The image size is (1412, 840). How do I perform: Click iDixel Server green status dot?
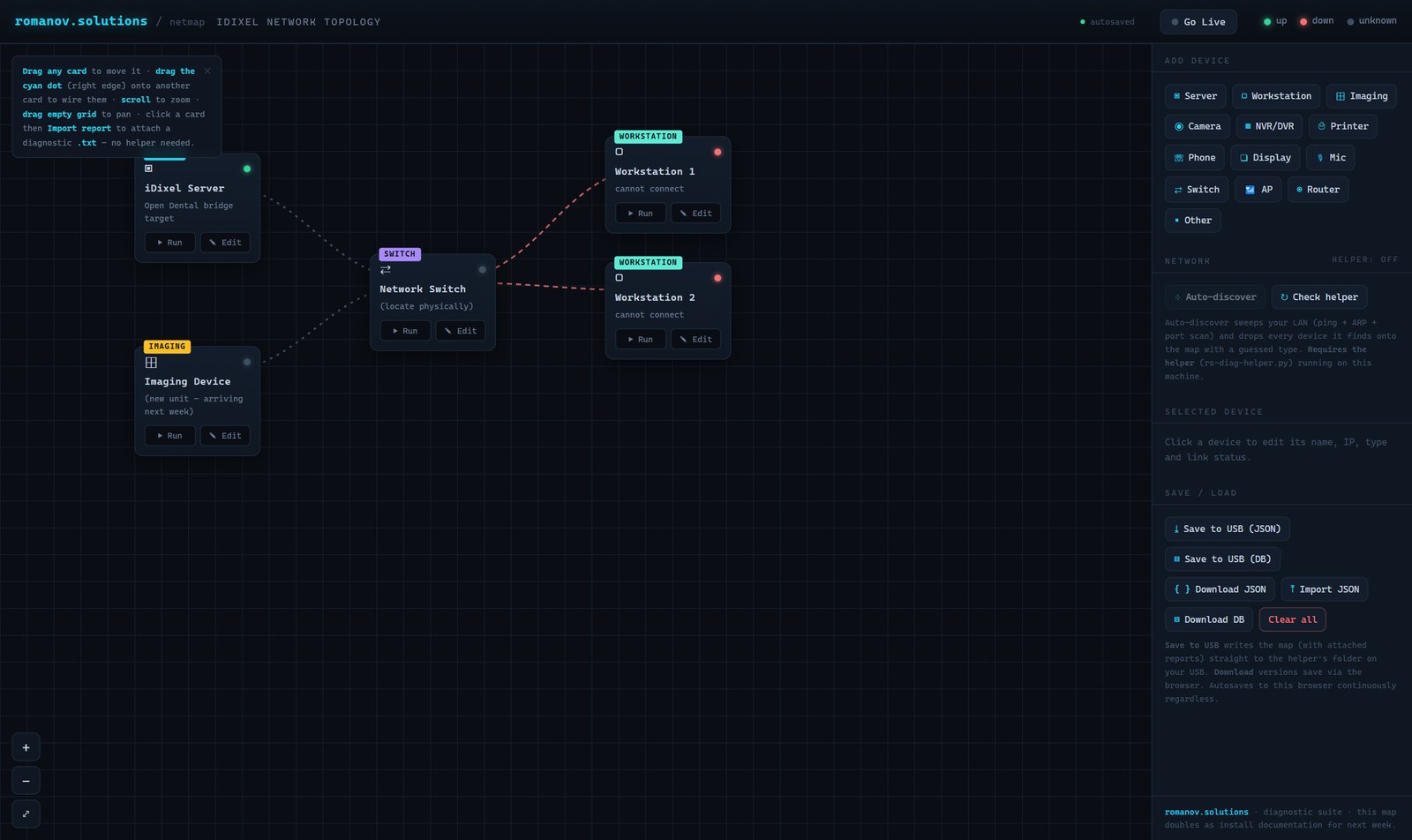tap(247, 169)
